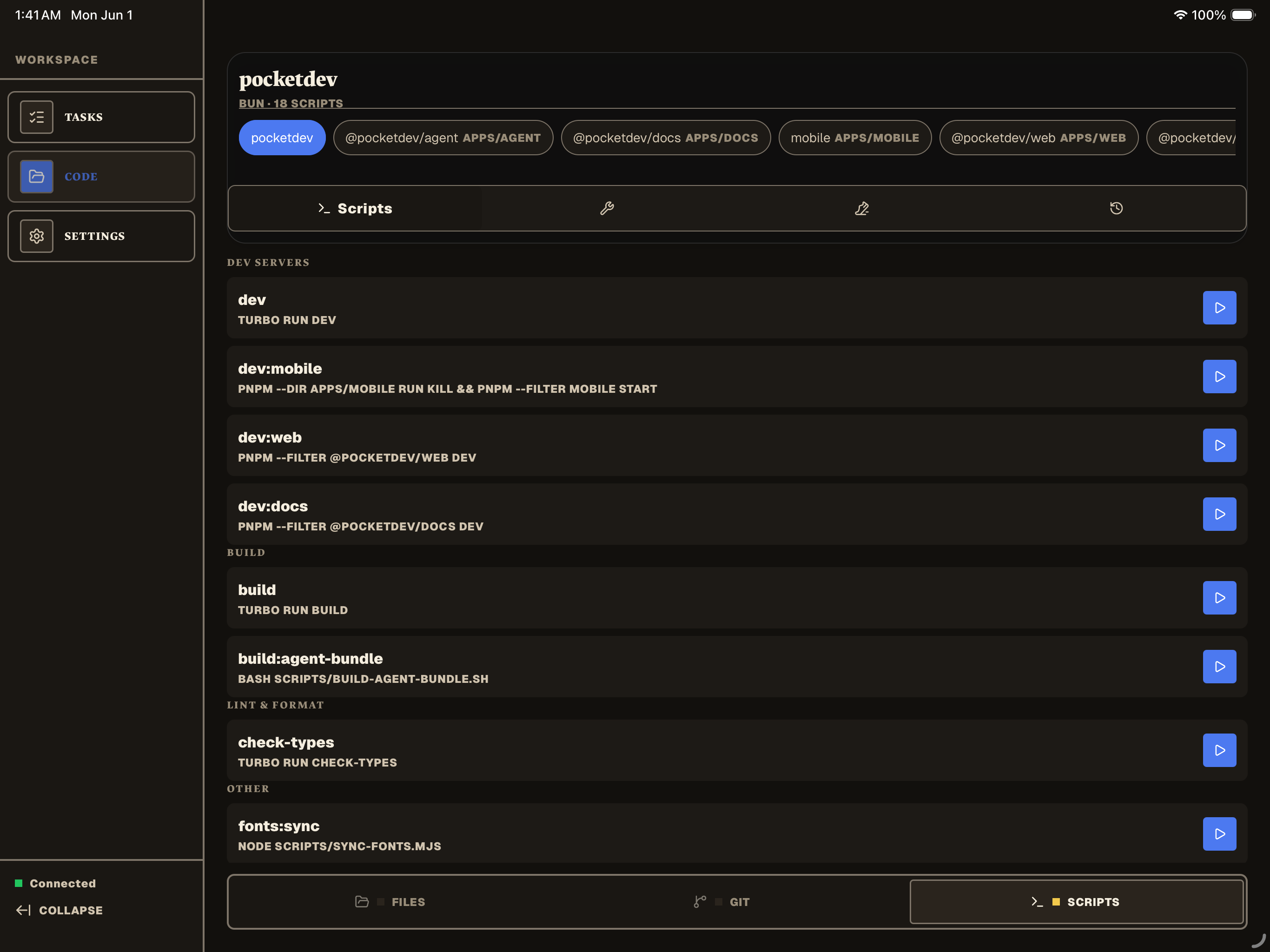Click the Wi-Fi status icon
The image size is (1270, 952).
pyautogui.click(x=1180, y=15)
